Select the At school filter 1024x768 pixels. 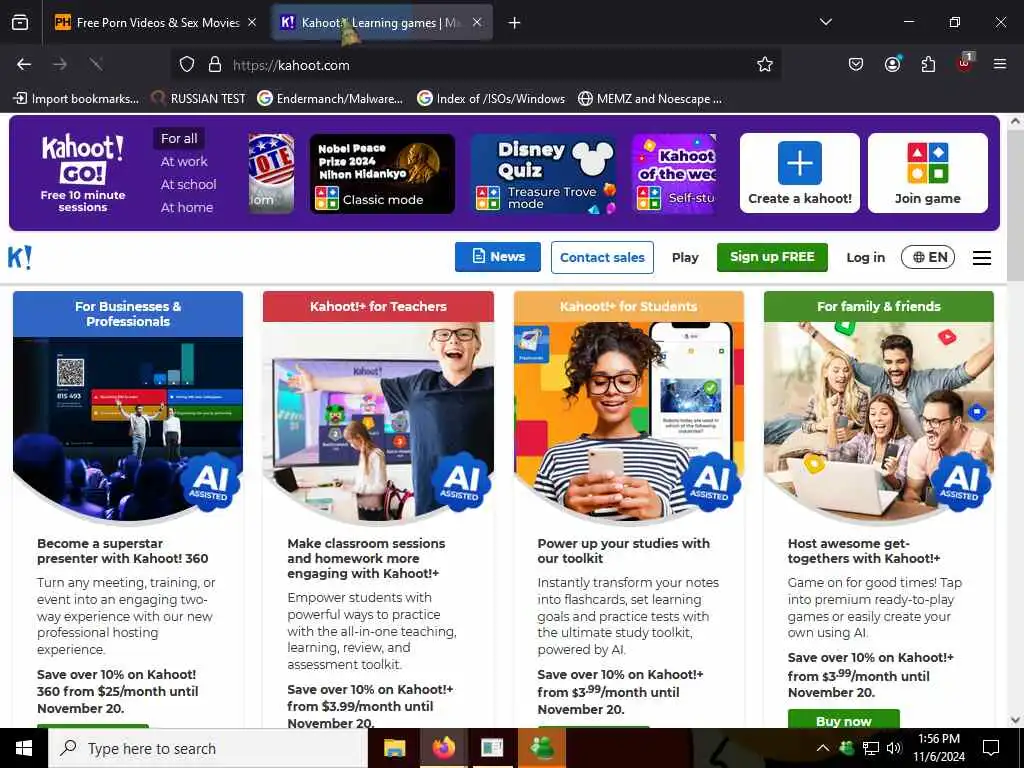click(x=188, y=184)
